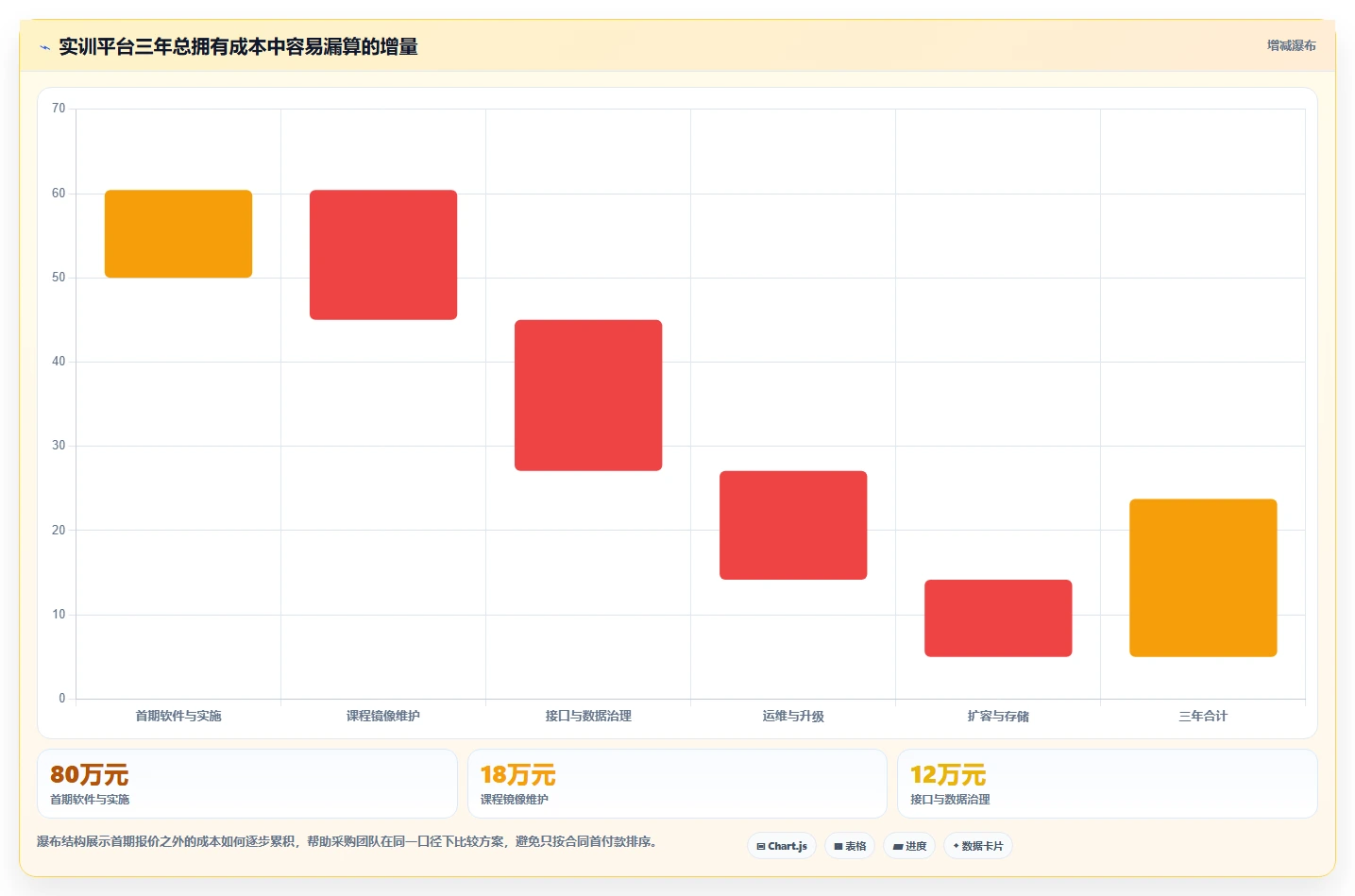Click the red 接口与数据治理 bar
The height and width of the screenshot is (896, 1355).
click(588, 396)
